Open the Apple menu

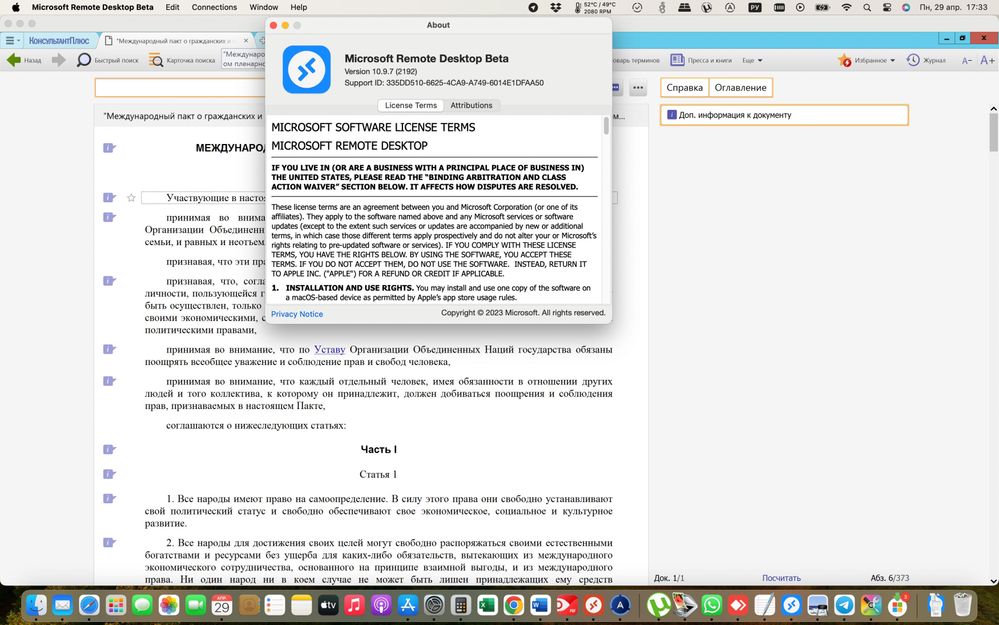[16, 8]
